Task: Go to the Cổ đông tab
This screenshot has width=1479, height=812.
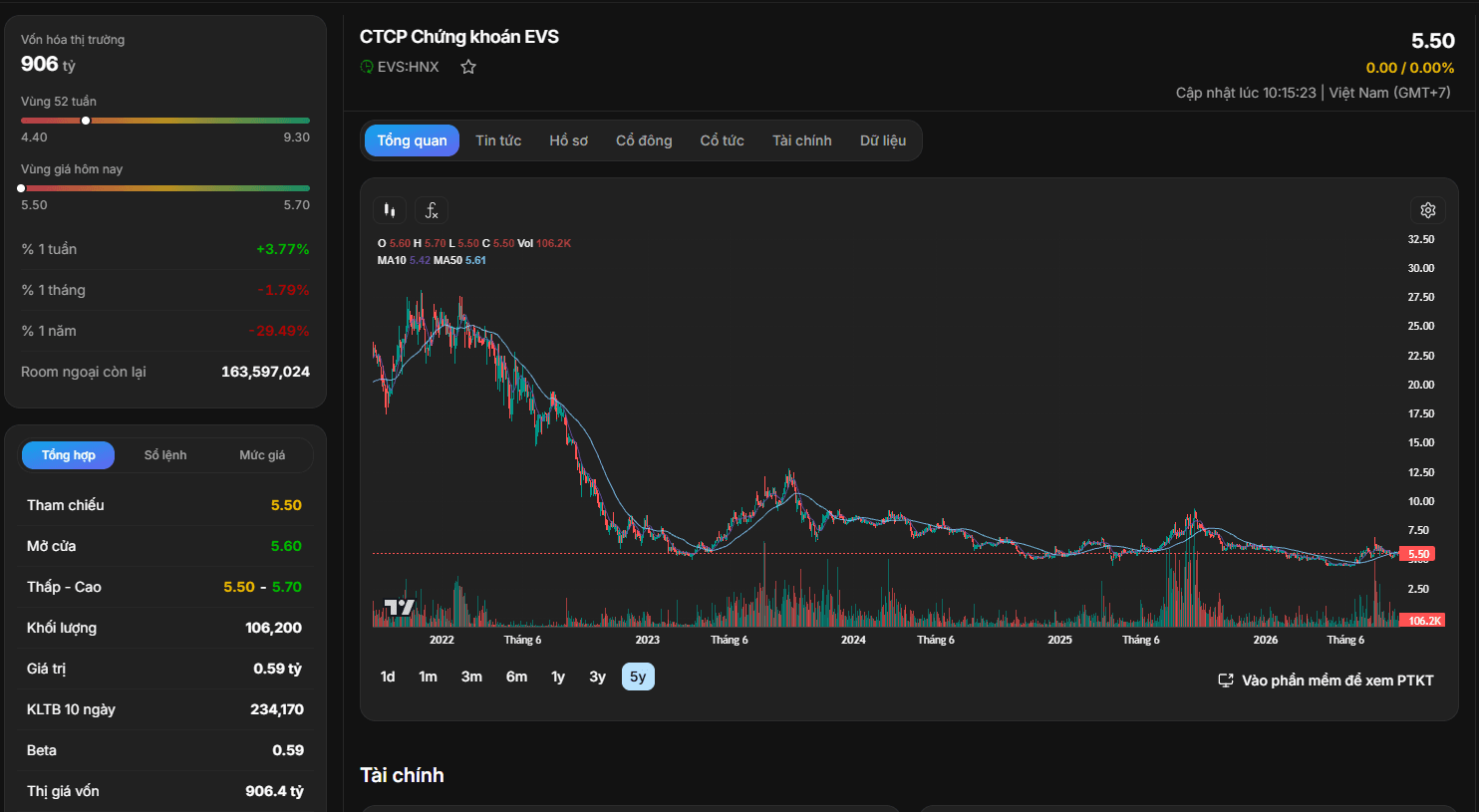Action: click(644, 140)
